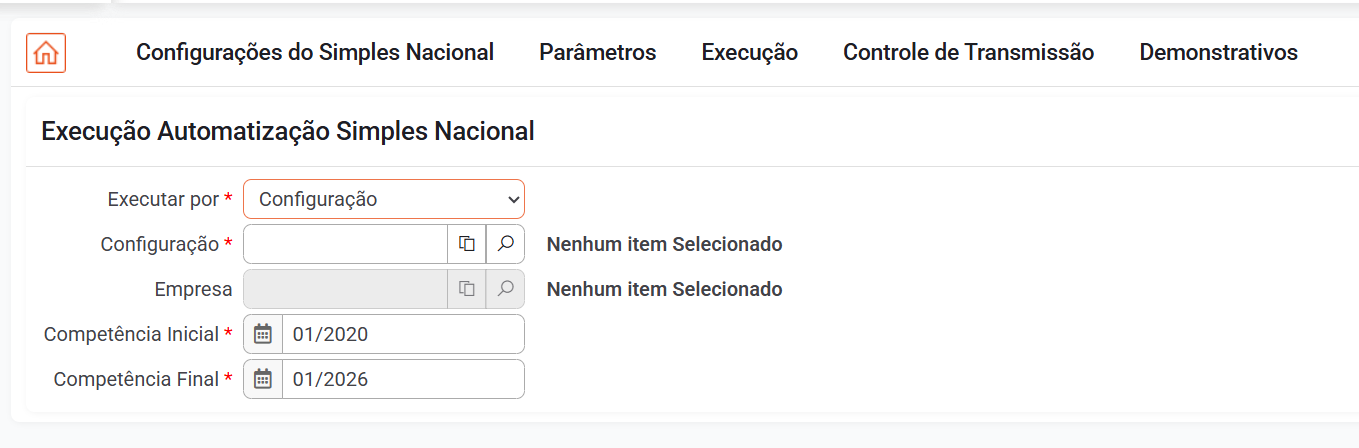Open Configurações do Simples Nacional menu
The height and width of the screenshot is (448, 1359).
click(315, 53)
